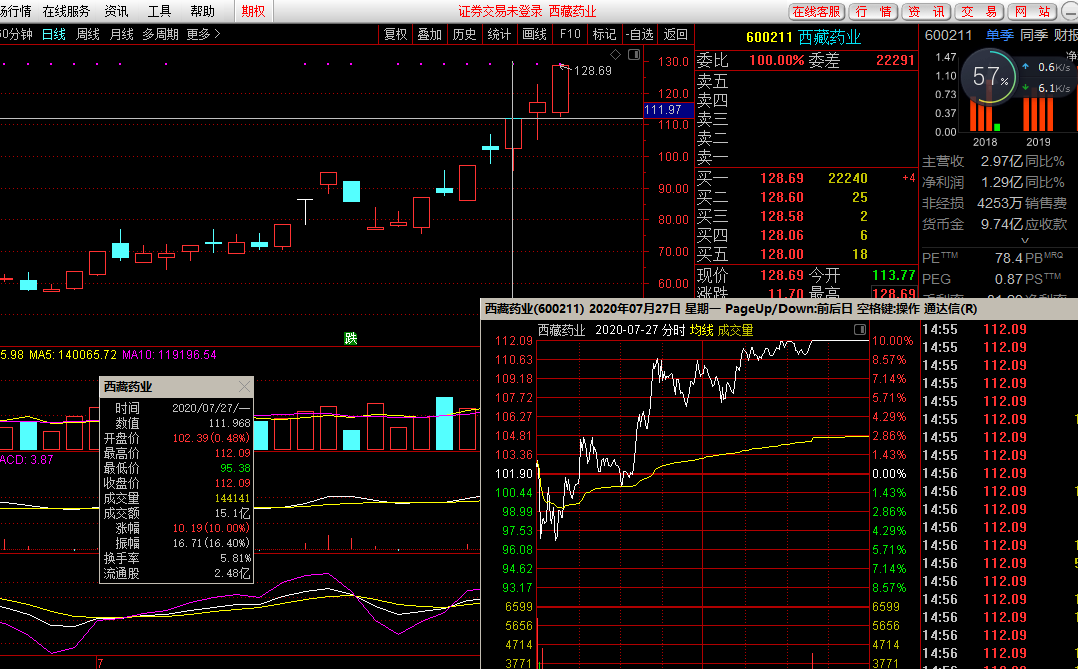Toggle the chart side panel icon
Image resolution: width=1078 pixels, height=669 pixels.
634,54
